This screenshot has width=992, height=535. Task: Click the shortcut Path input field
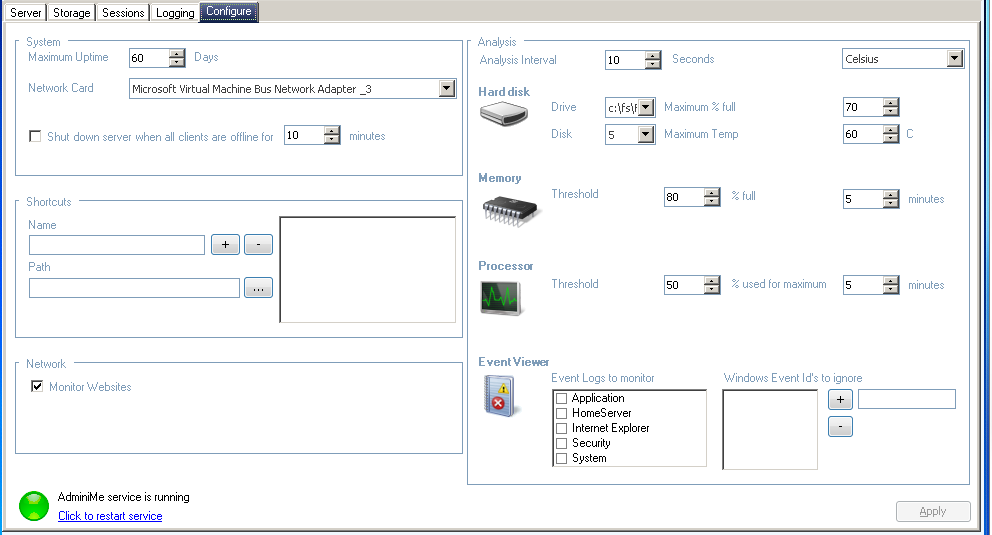135,288
